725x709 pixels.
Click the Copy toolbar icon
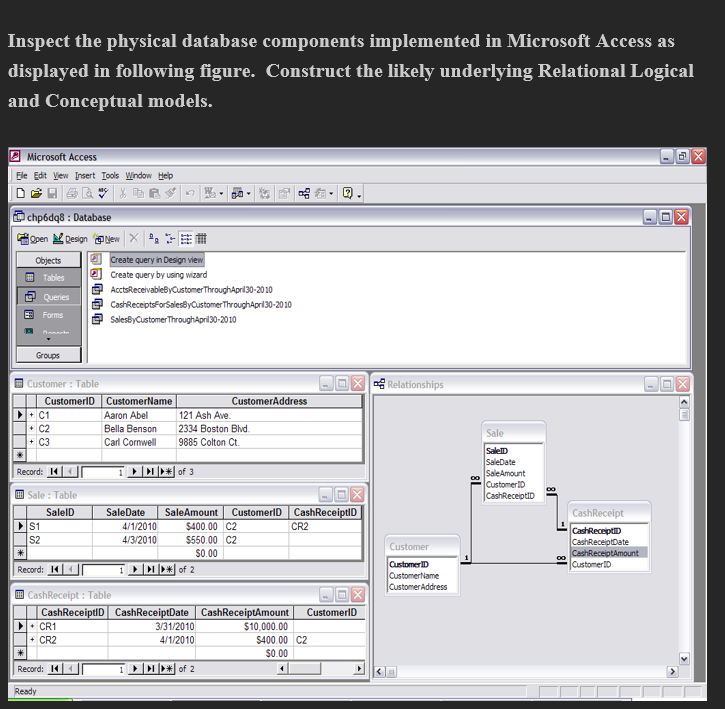point(138,193)
